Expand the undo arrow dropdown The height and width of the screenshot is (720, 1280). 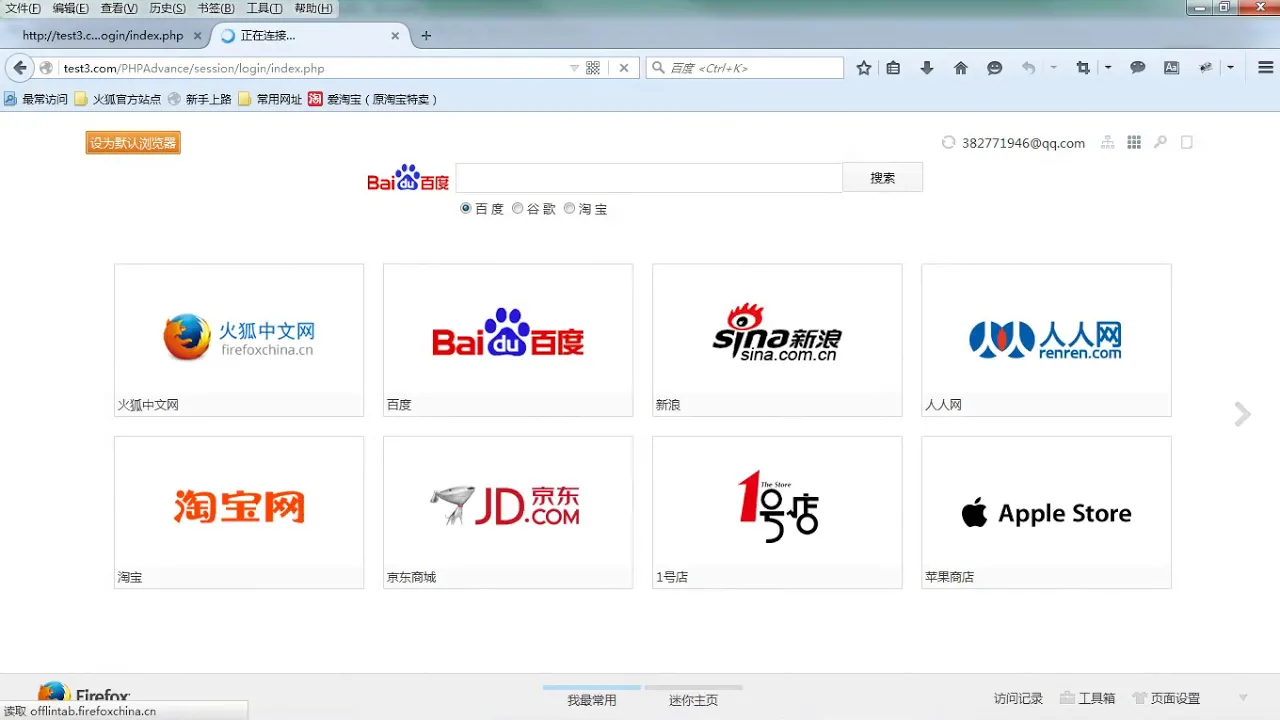1053,68
